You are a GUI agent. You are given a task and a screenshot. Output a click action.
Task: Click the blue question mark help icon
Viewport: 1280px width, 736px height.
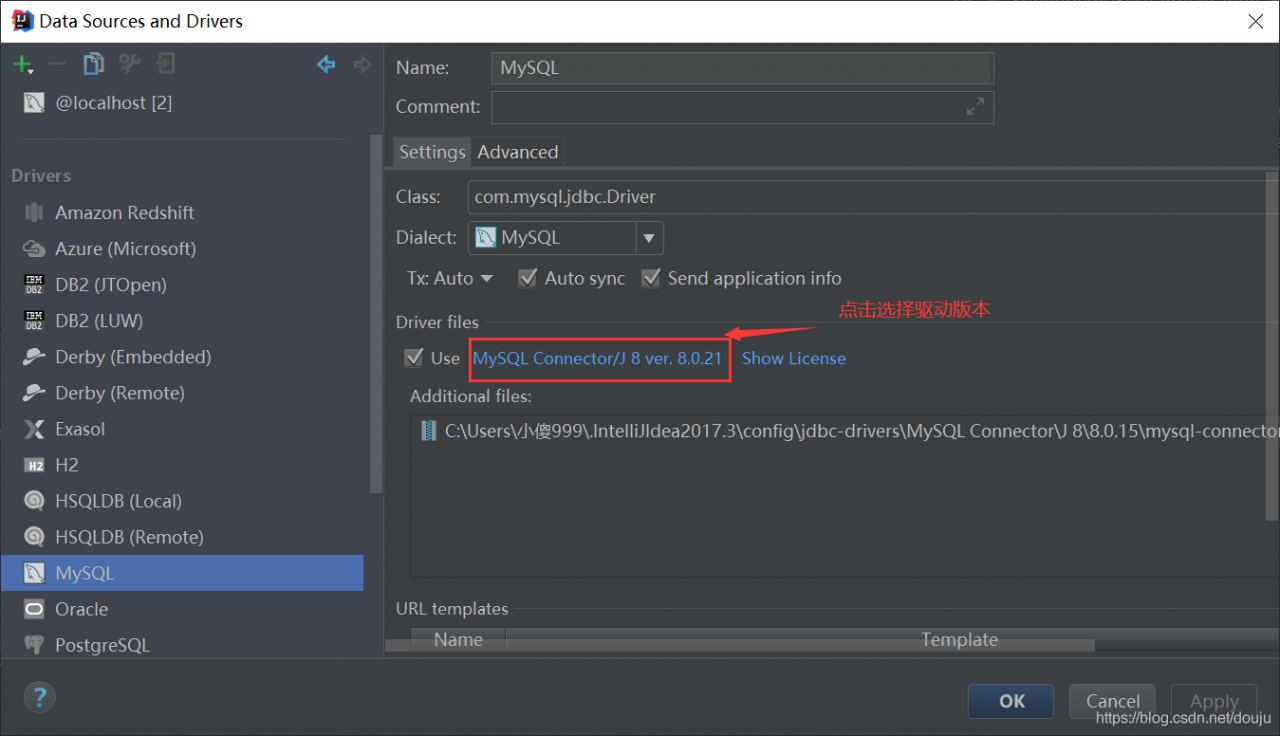coord(40,697)
